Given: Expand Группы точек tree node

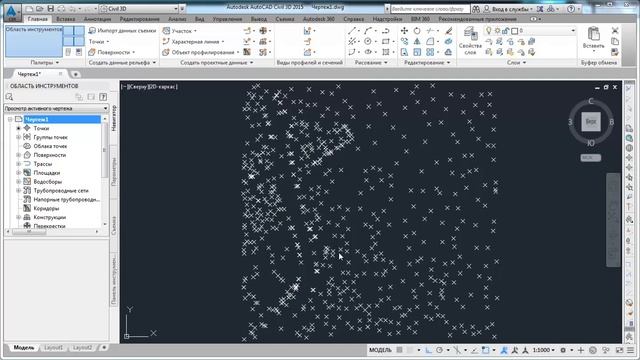Looking at the screenshot, I should pyautogui.click(x=18, y=137).
